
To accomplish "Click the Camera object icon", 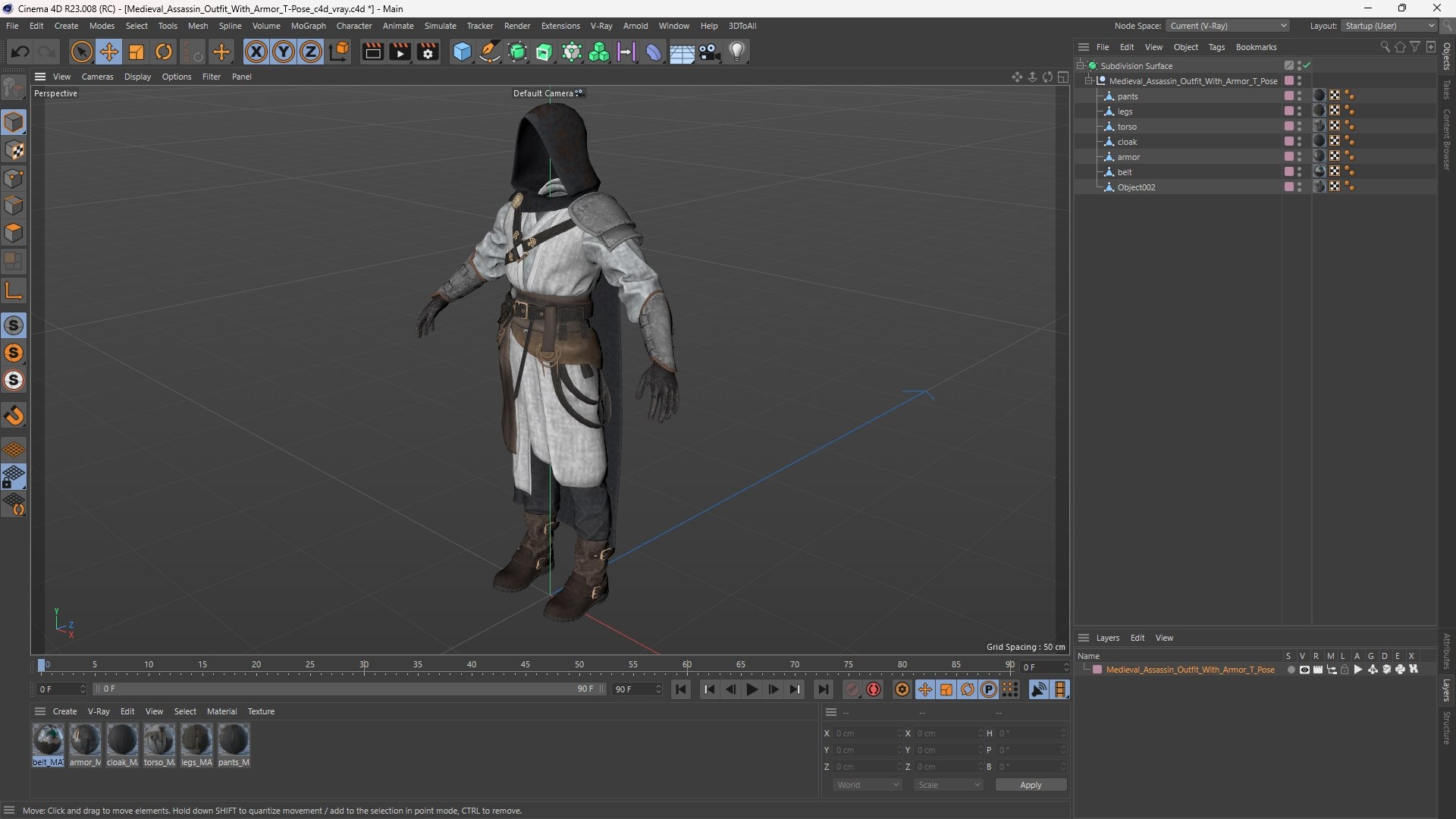I will (709, 52).
